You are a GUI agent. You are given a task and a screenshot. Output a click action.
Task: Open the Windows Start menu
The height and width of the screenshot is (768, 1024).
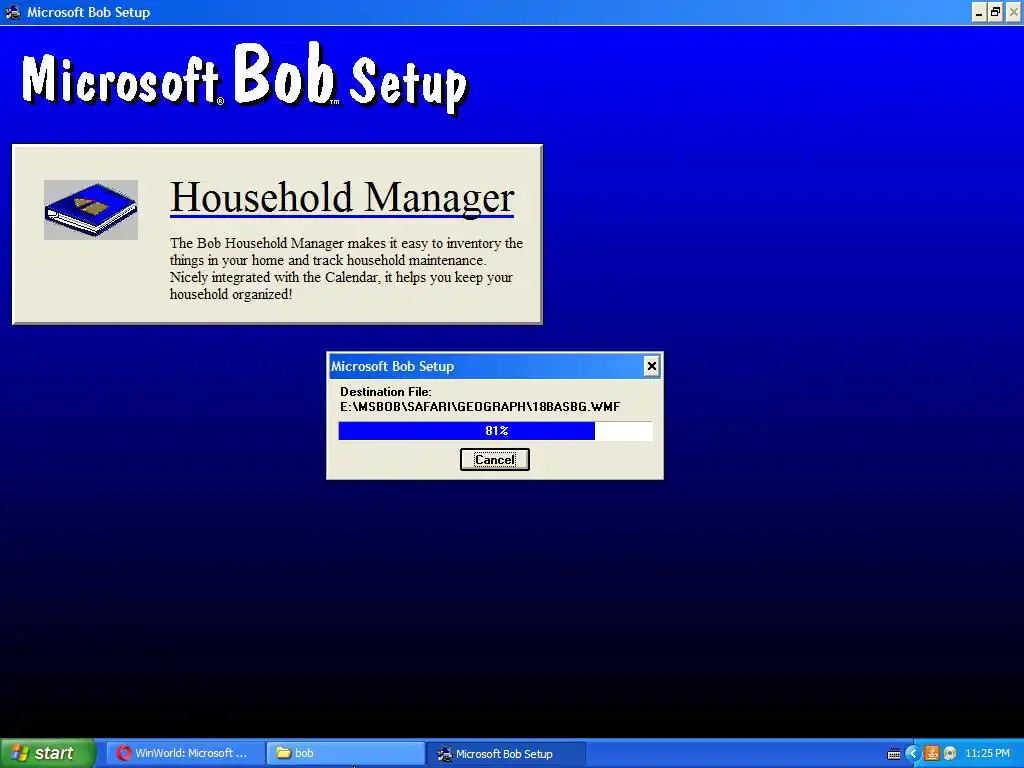pos(48,753)
